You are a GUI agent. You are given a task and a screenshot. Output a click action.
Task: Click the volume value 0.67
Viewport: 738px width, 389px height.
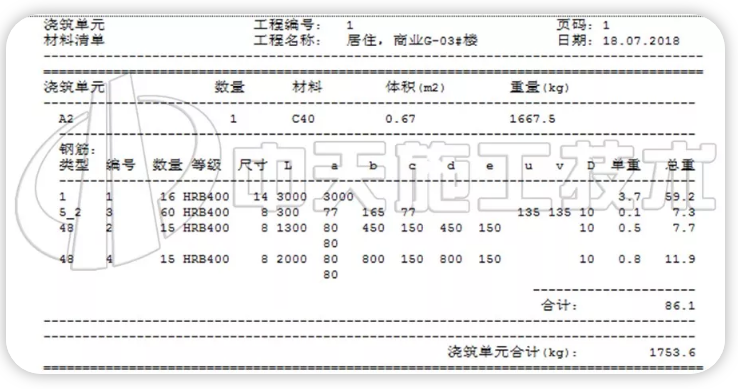(401, 119)
